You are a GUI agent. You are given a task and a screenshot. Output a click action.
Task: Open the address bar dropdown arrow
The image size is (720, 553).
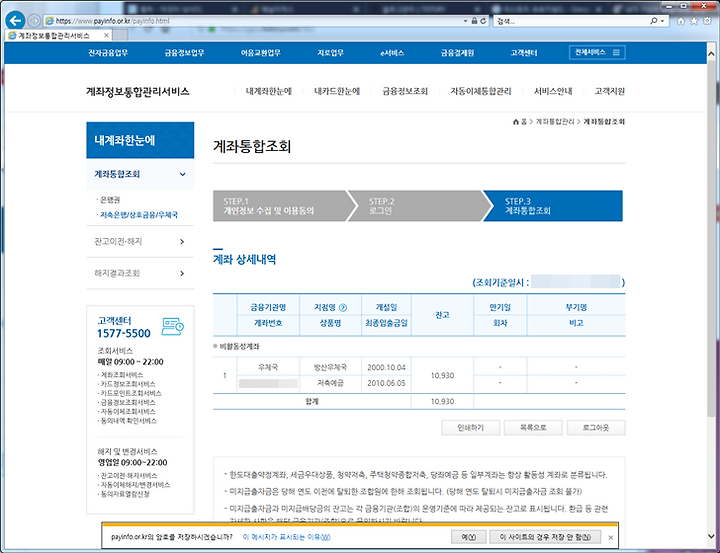(465, 21)
